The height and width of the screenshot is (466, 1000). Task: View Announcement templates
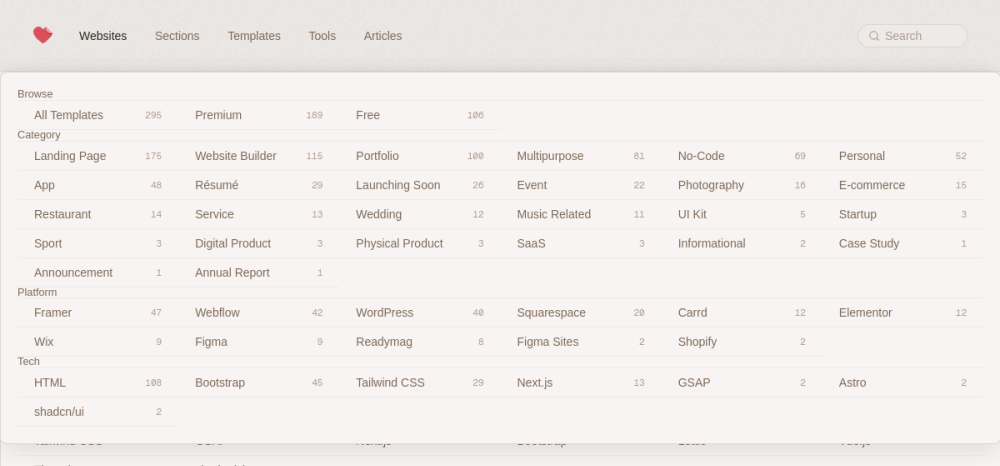[98, 273]
